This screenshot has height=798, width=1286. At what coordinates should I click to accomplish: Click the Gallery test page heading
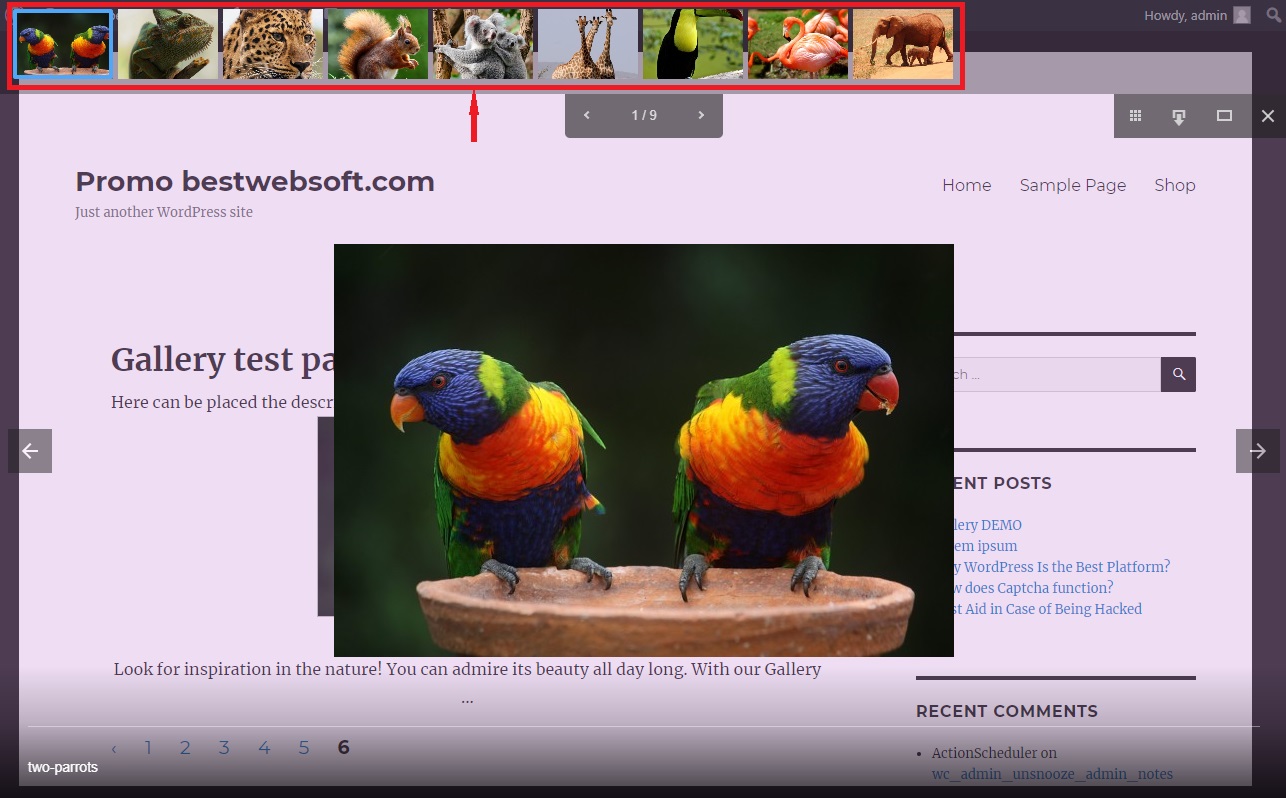coord(222,360)
